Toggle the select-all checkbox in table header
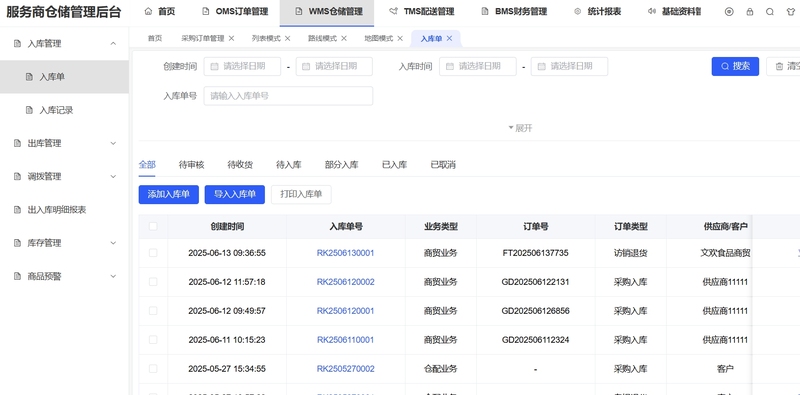The image size is (800, 395). click(x=153, y=226)
